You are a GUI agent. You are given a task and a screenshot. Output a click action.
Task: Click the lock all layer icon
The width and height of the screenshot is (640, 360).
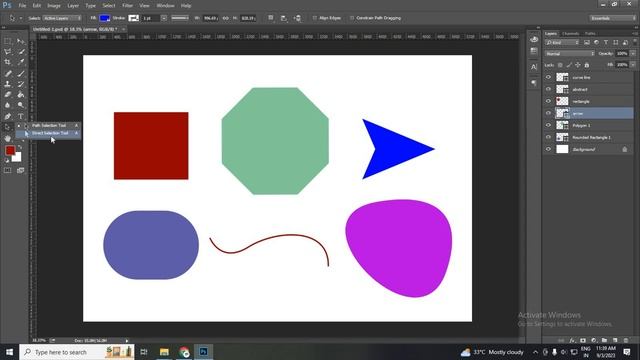click(587, 65)
